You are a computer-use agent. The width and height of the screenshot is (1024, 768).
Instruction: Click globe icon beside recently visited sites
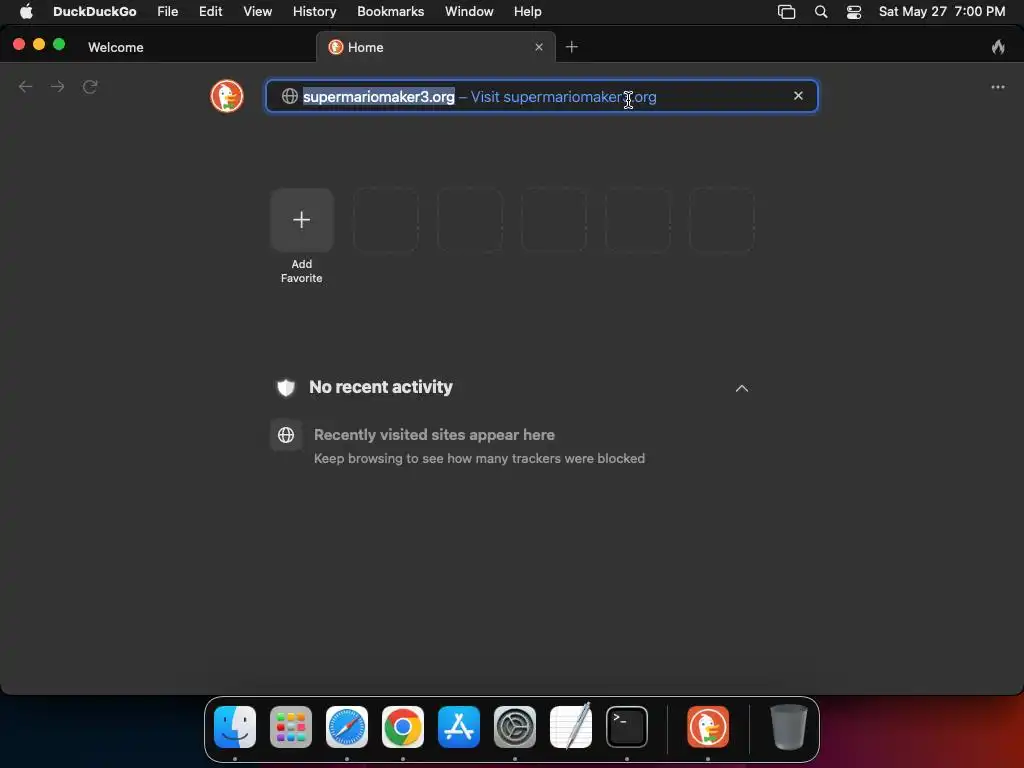point(286,435)
